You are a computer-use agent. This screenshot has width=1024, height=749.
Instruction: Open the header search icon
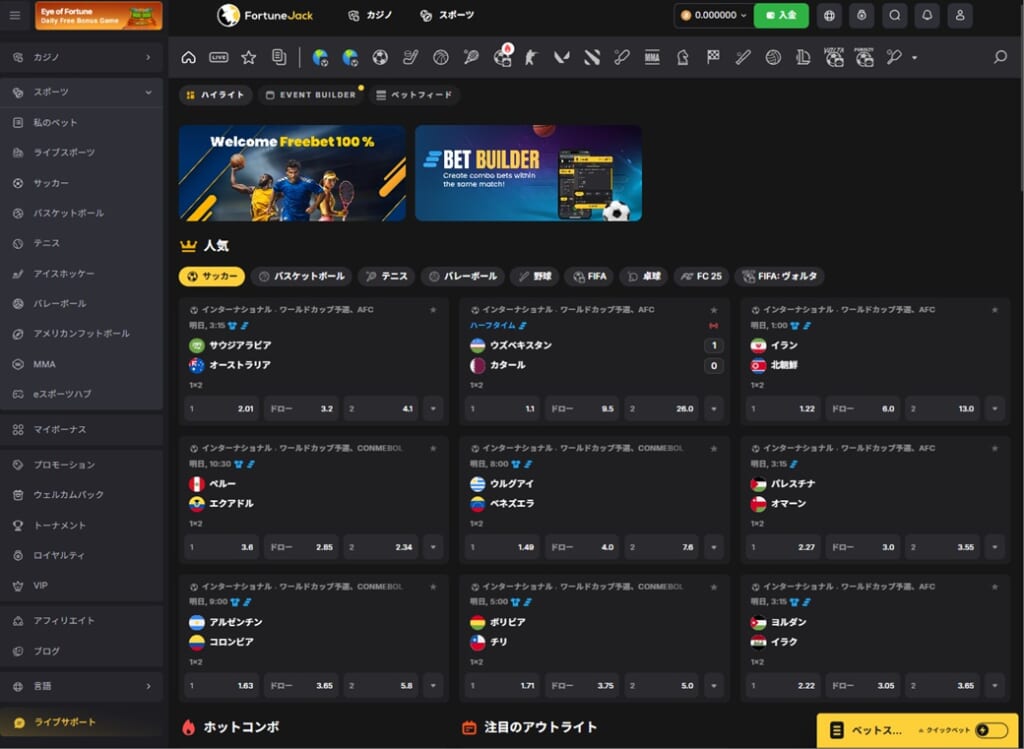pos(895,16)
